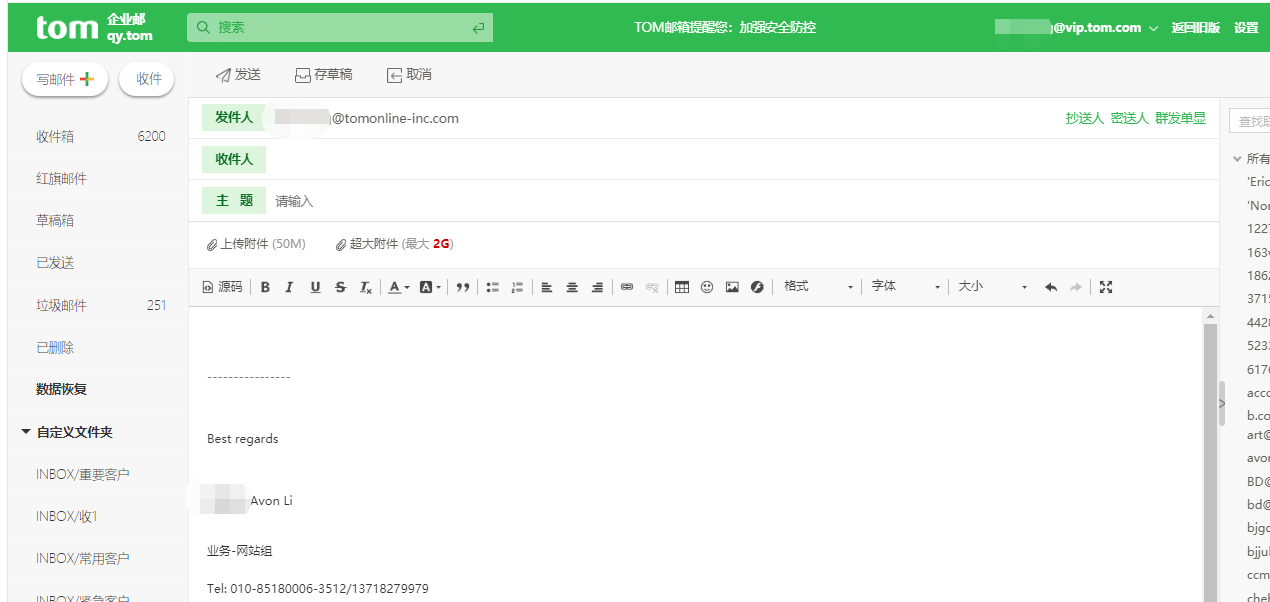This screenshot has width=1270, height=602.
Task: Center align text
Action: click(x=572, y=287)
